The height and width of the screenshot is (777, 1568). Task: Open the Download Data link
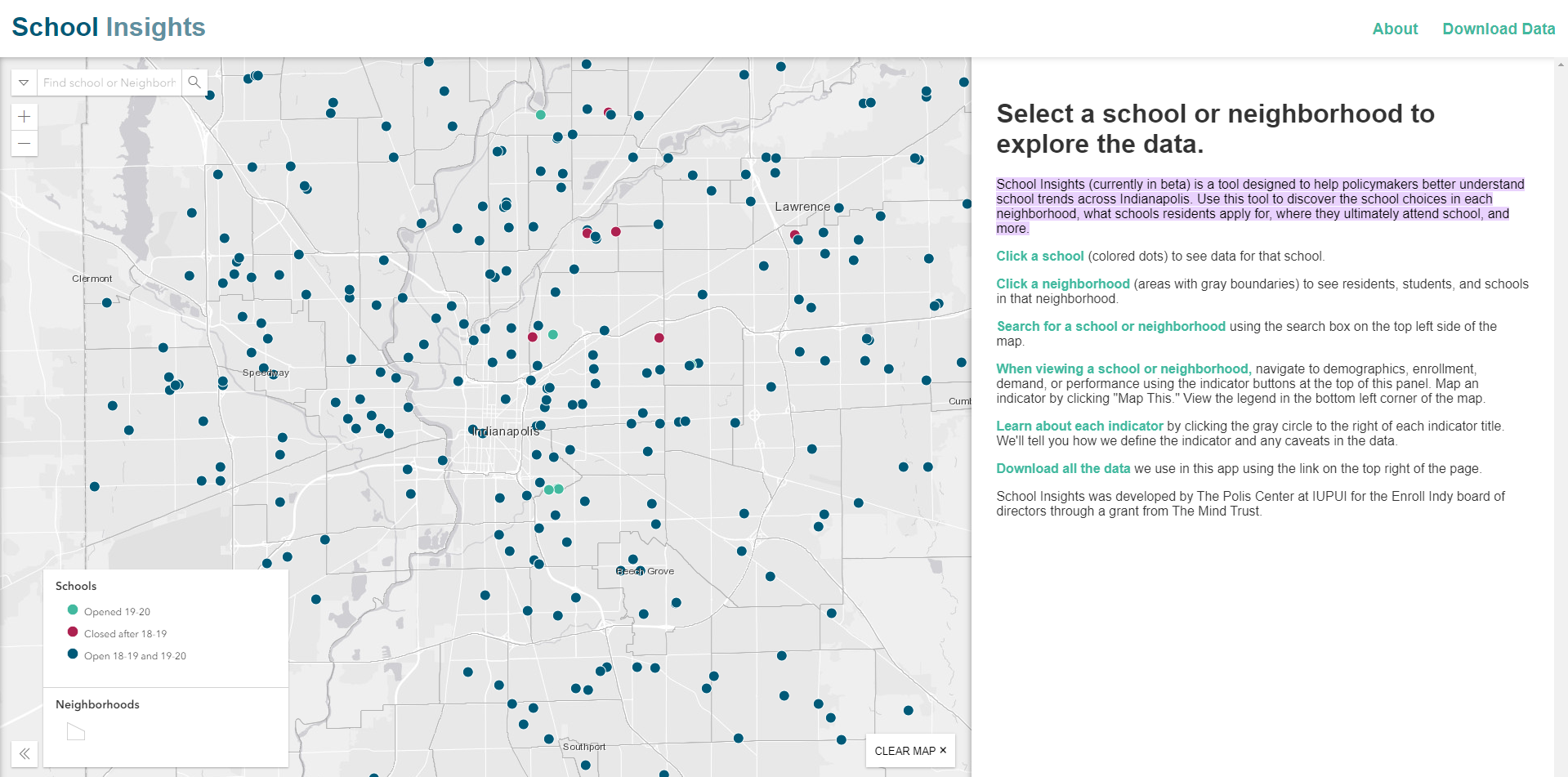click(x=1498, y=29)
